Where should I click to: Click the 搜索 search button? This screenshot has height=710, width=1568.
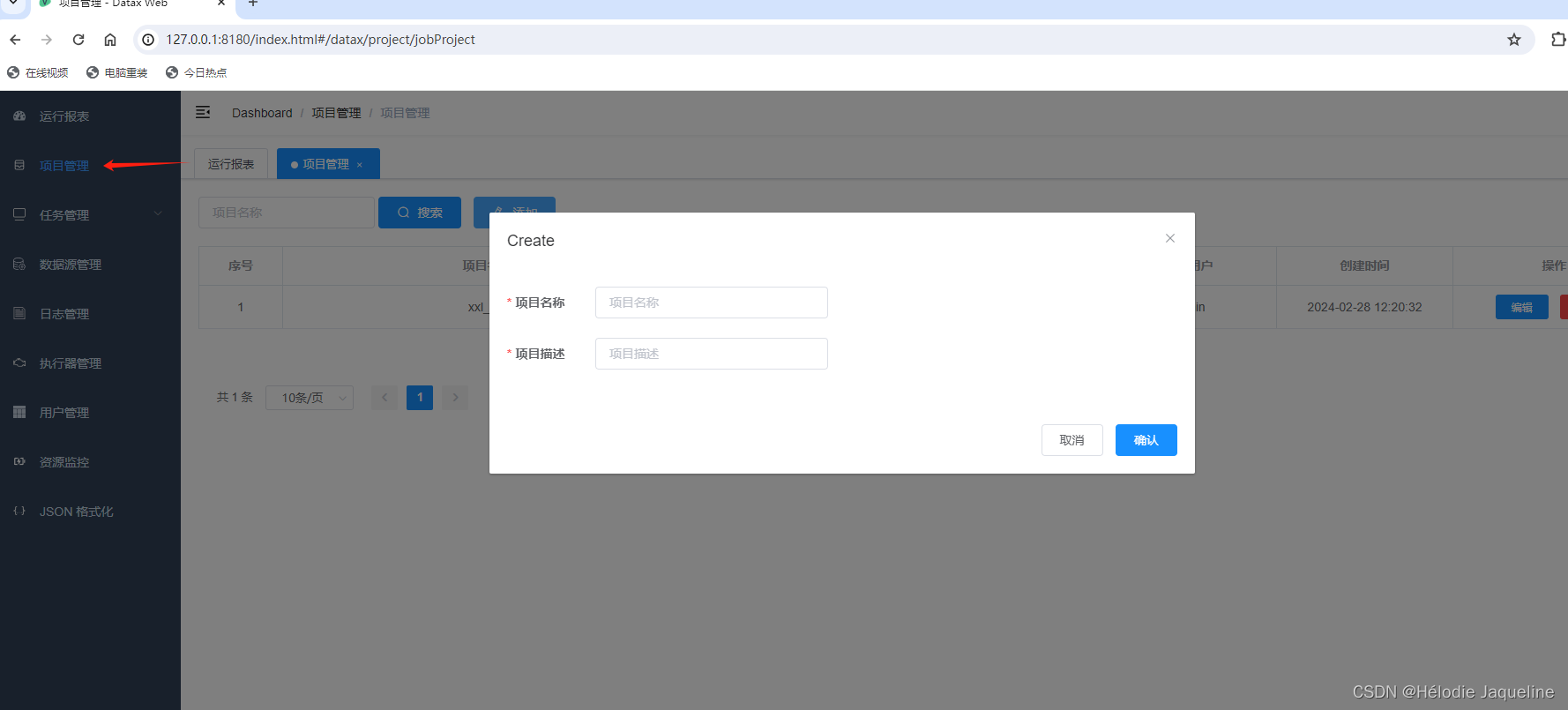tap(420, 213)
